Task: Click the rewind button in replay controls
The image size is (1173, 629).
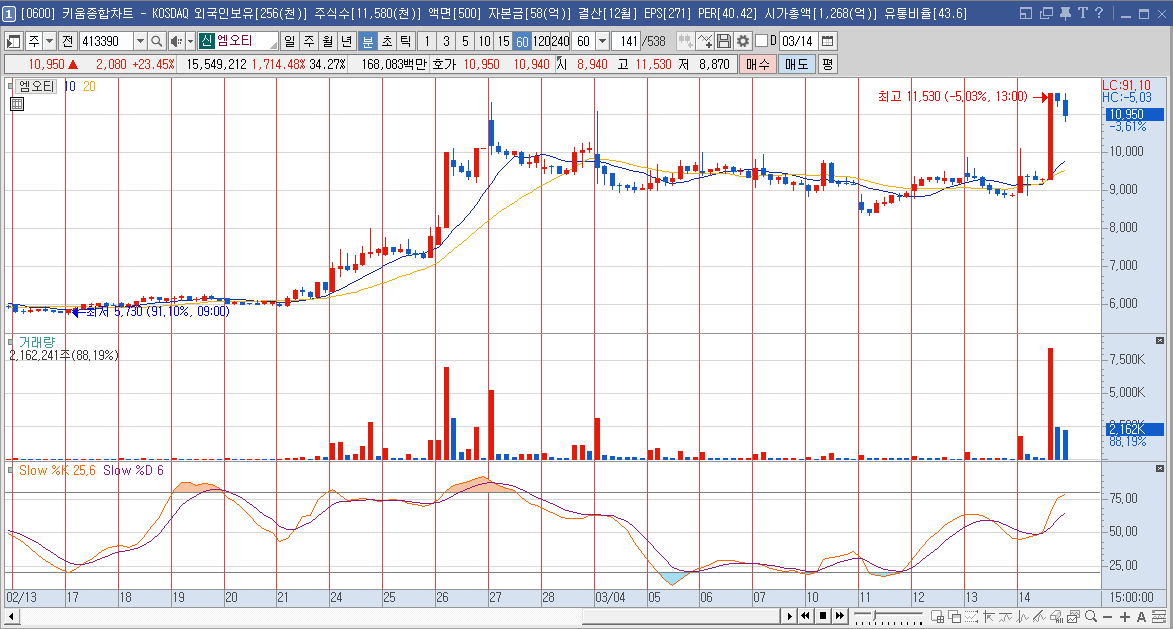Action: point(806,616)
